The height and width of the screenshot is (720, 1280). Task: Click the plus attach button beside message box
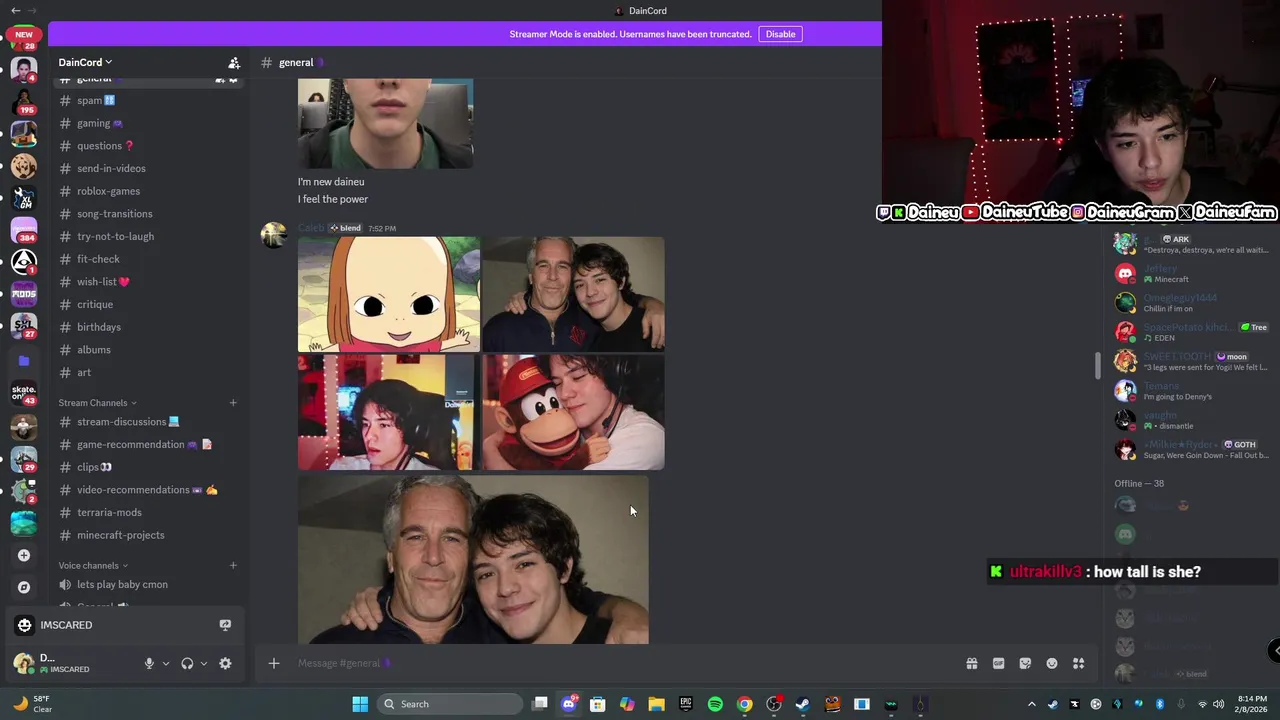coord(273,663)
